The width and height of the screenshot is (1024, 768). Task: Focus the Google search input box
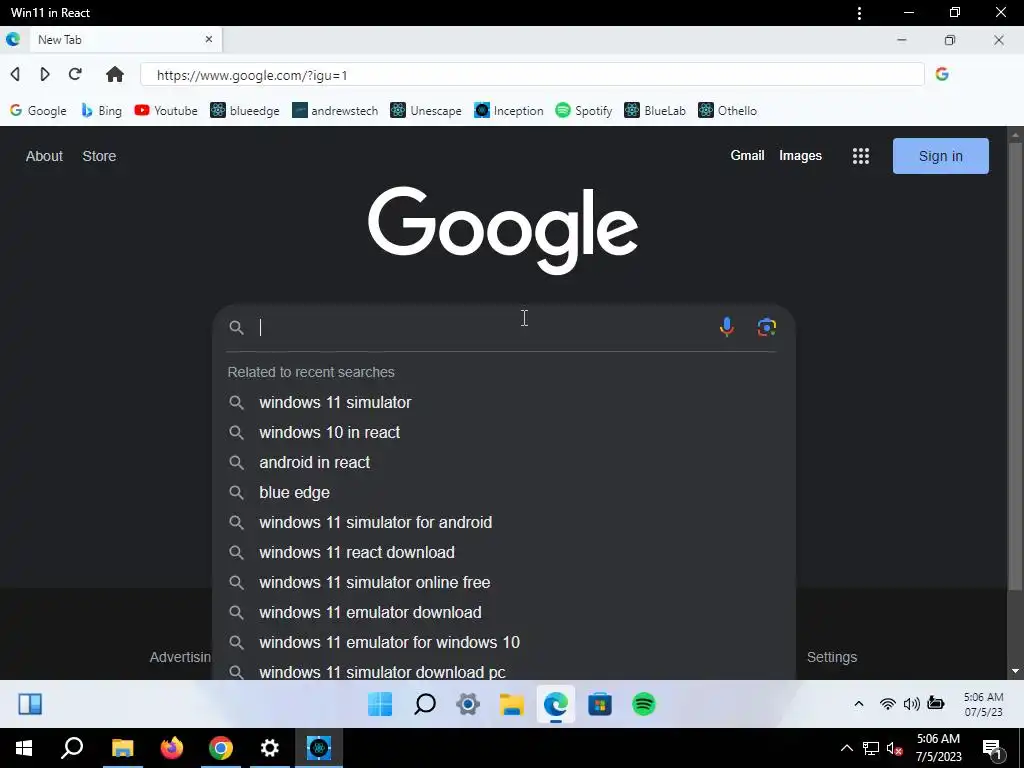click(483, 327)
